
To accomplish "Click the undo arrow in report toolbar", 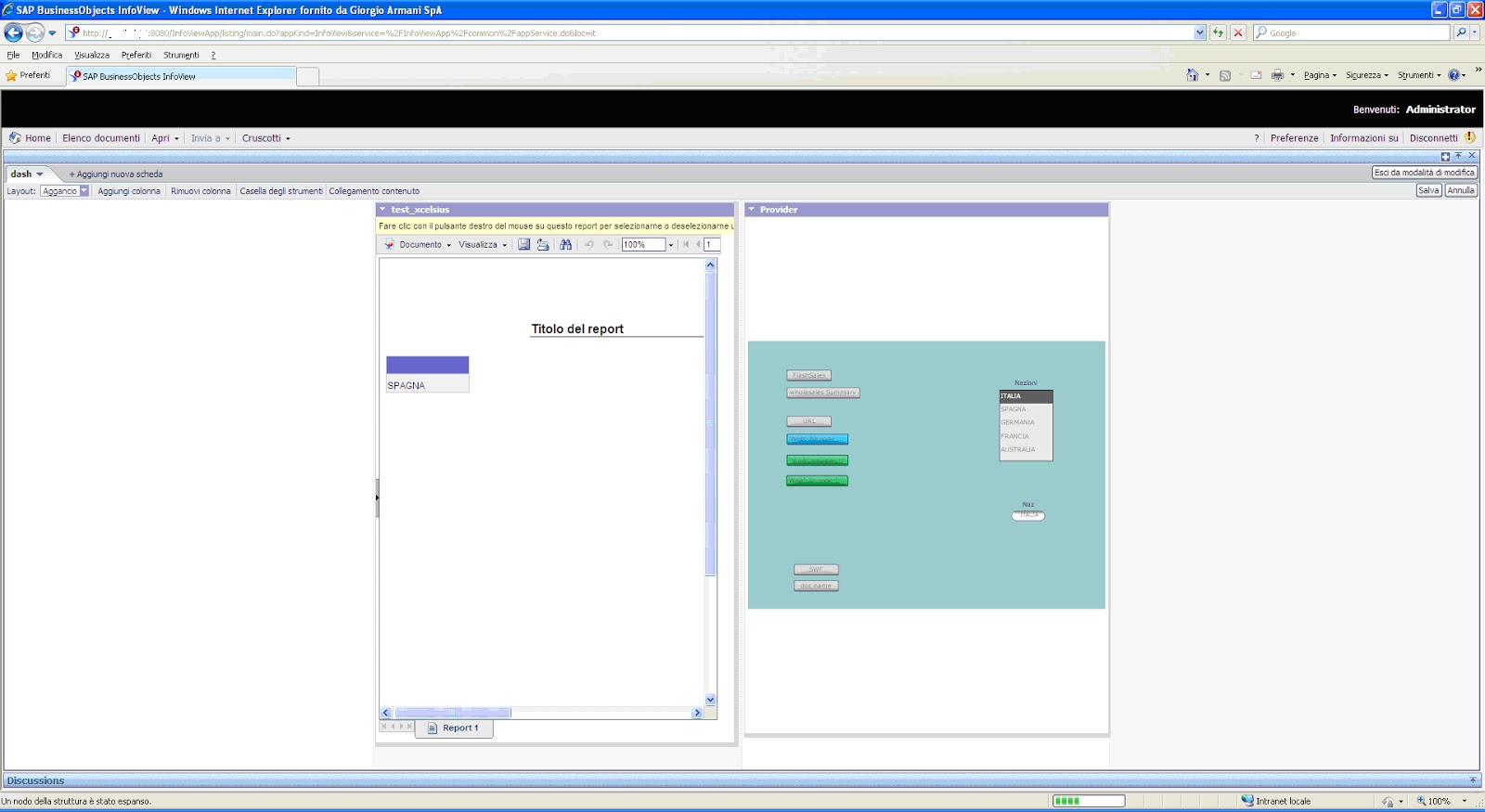I will click(x=588, y=244).
